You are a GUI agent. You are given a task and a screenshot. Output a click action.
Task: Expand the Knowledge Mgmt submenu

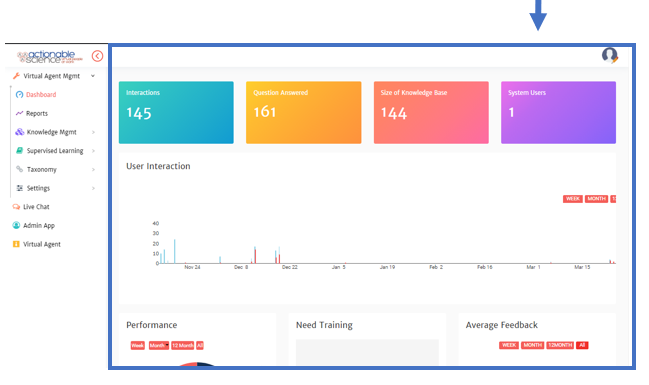pyautogui.click(x=93, y=132)
